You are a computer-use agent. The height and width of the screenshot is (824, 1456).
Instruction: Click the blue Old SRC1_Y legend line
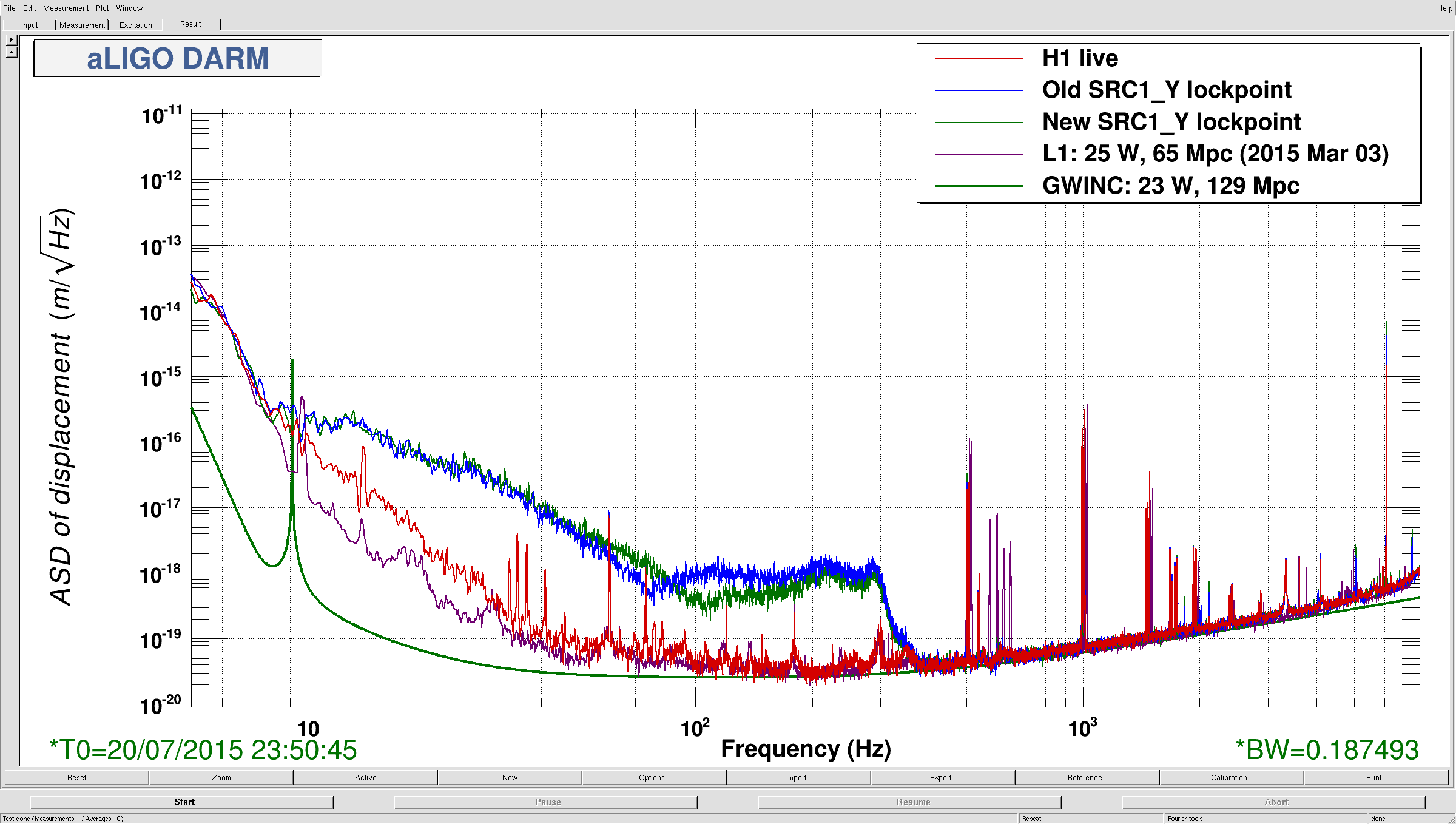click(979, 90)
